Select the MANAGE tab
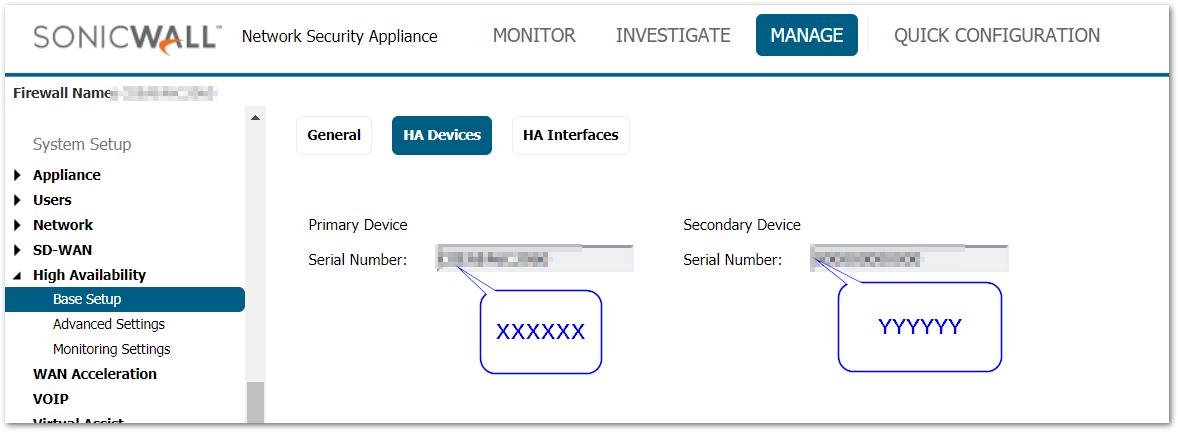This screenshot has height=432, width=1178. pos(806,36)
